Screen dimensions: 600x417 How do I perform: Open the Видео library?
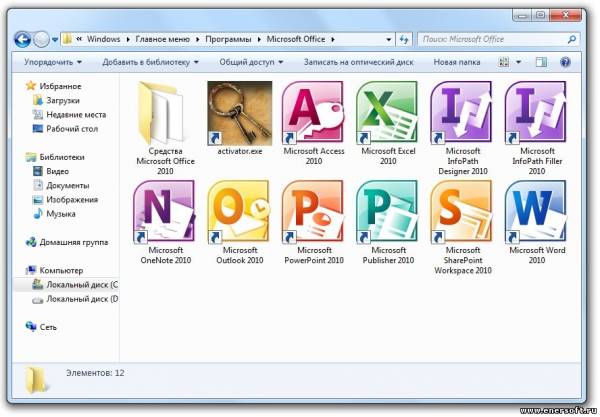[57, 171]
